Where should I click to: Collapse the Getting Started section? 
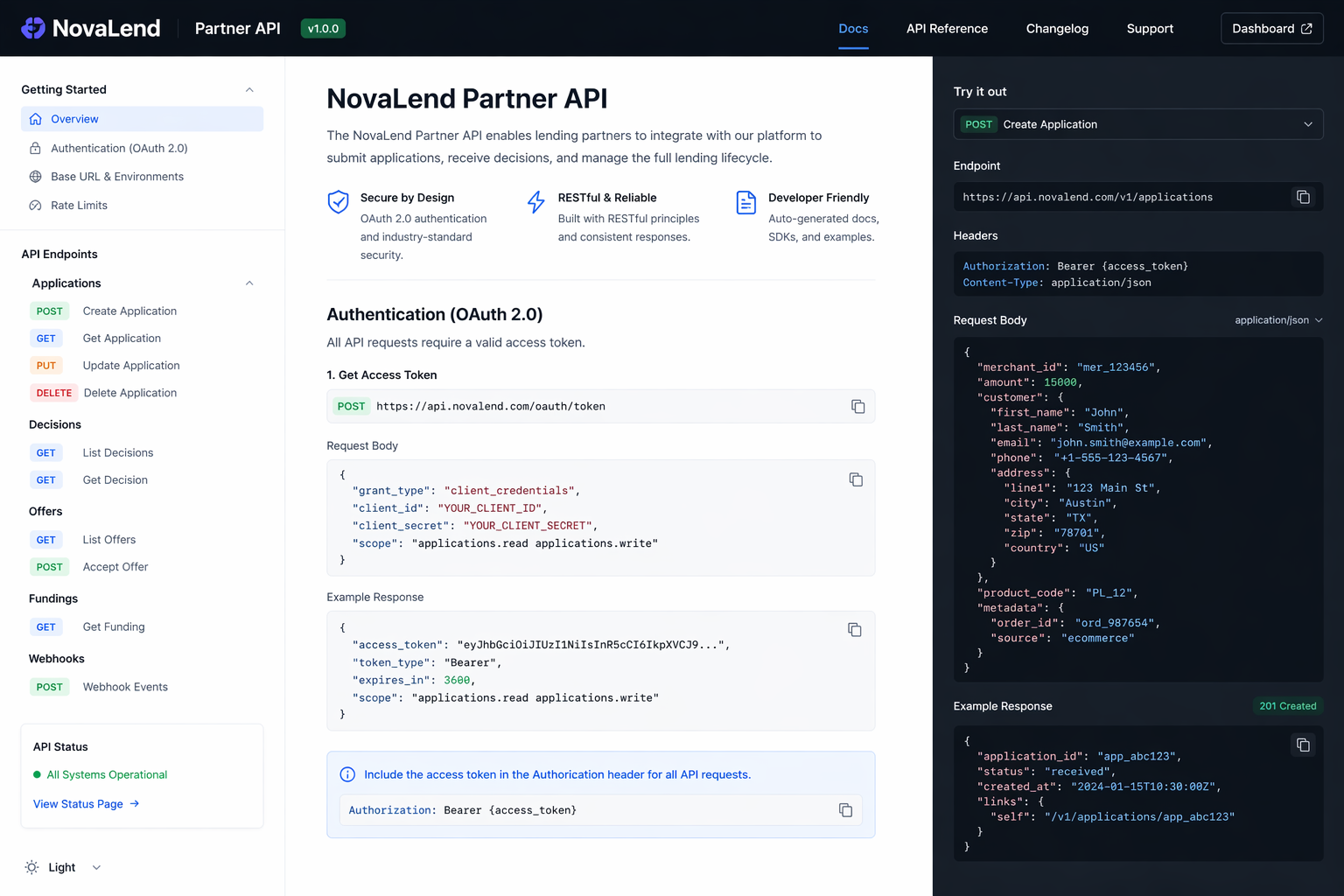[x=249, y=89]
